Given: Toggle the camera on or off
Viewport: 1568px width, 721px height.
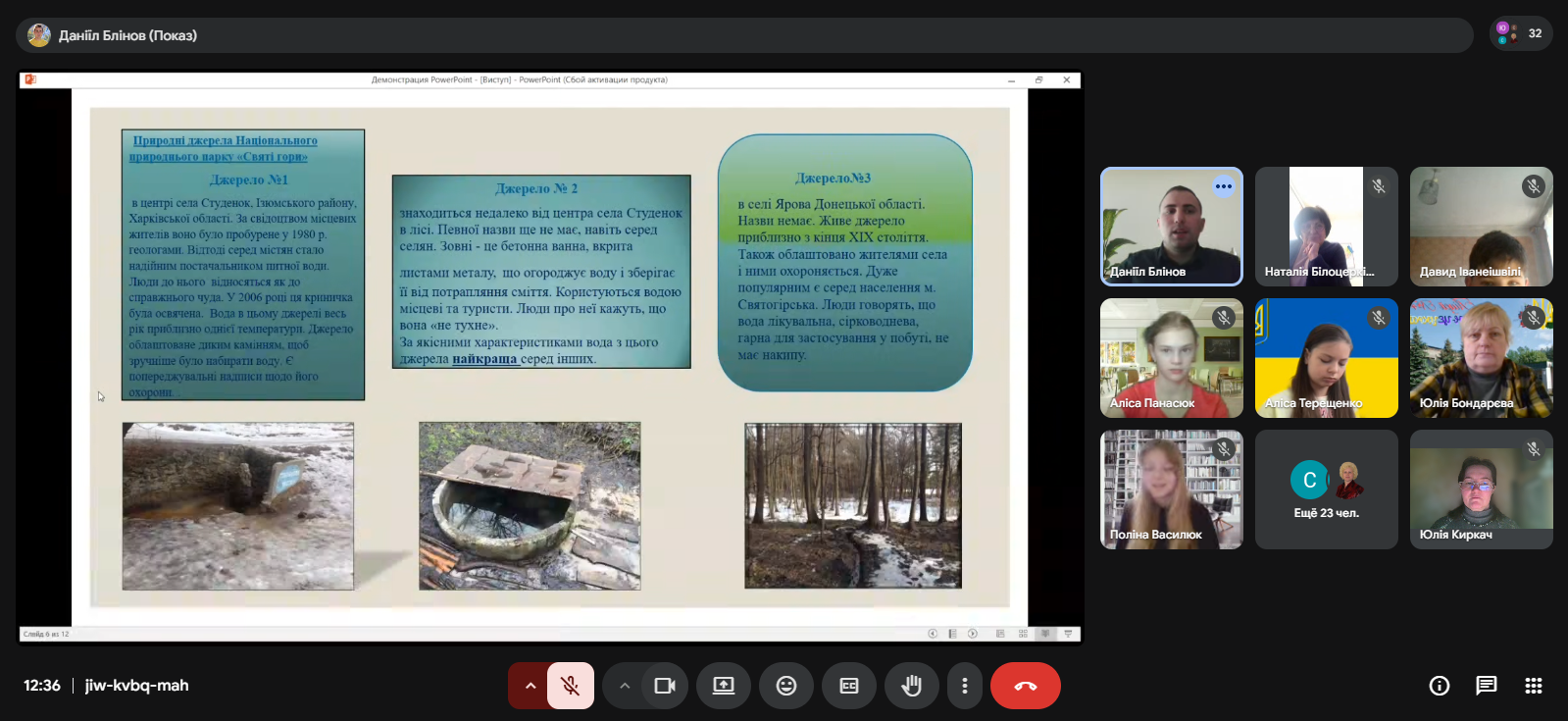Looking at the screenshot, I should pyautogui.click(x=665, y=686).
